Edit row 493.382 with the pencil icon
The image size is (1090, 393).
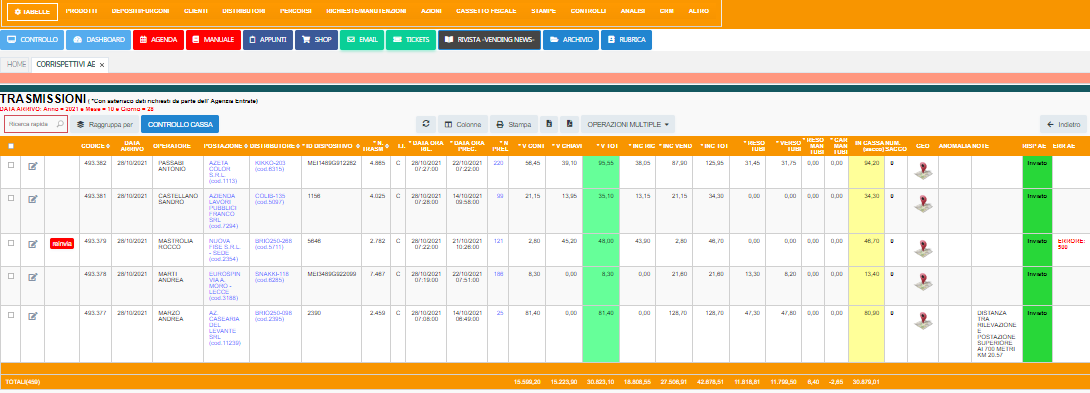[32, 166]
